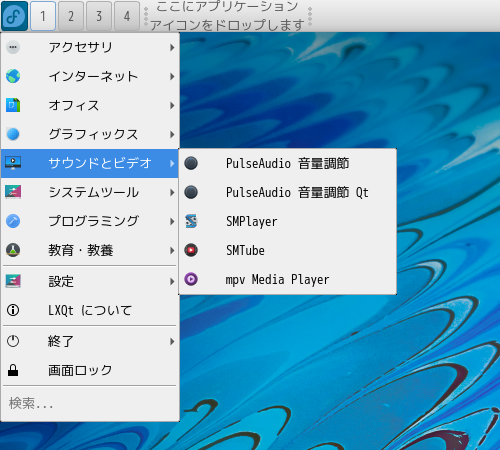The image size is (500, 450).
Task: Open PulseAudio 音量調節 menu entry
Action: pos(288,163)
